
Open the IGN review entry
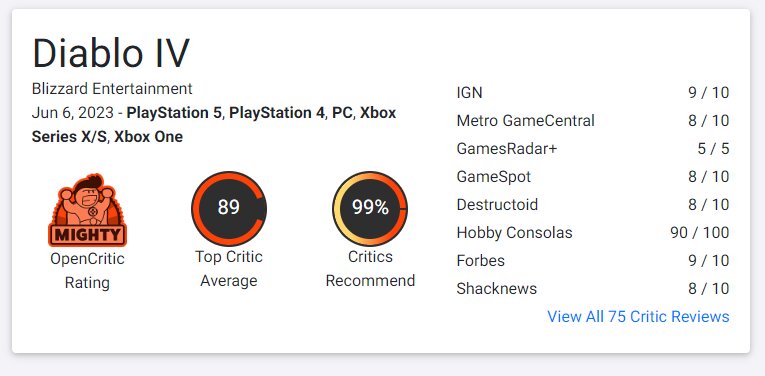(x=593, y=93)
